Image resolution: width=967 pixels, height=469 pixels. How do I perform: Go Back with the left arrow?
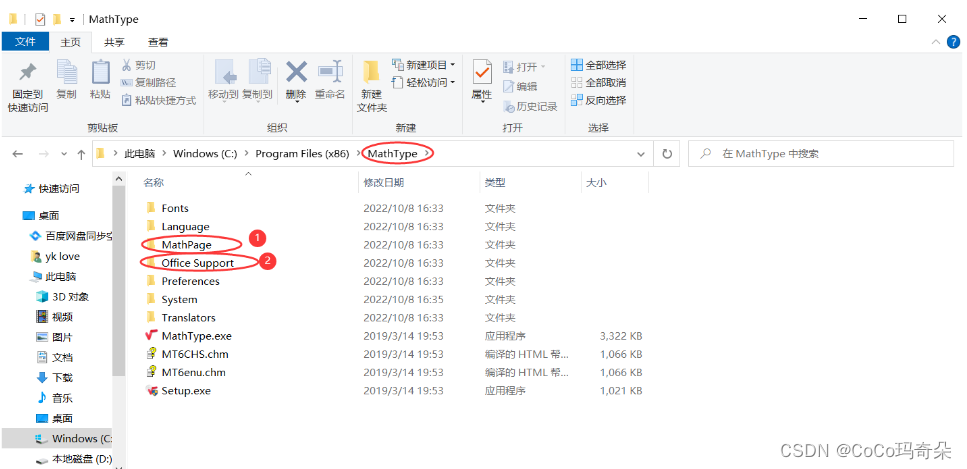18,154
